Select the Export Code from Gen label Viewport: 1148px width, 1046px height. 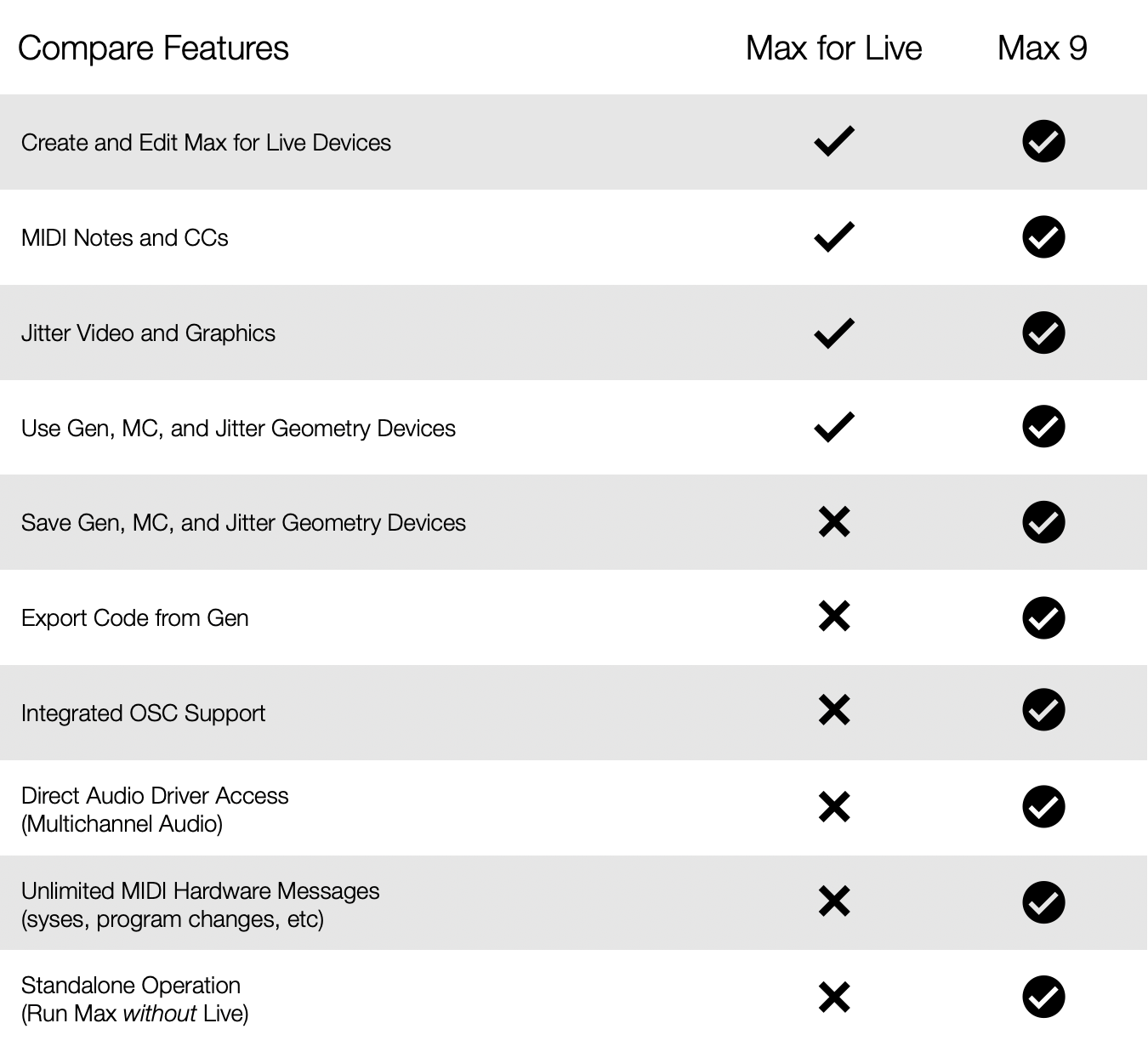coord(134,618)
